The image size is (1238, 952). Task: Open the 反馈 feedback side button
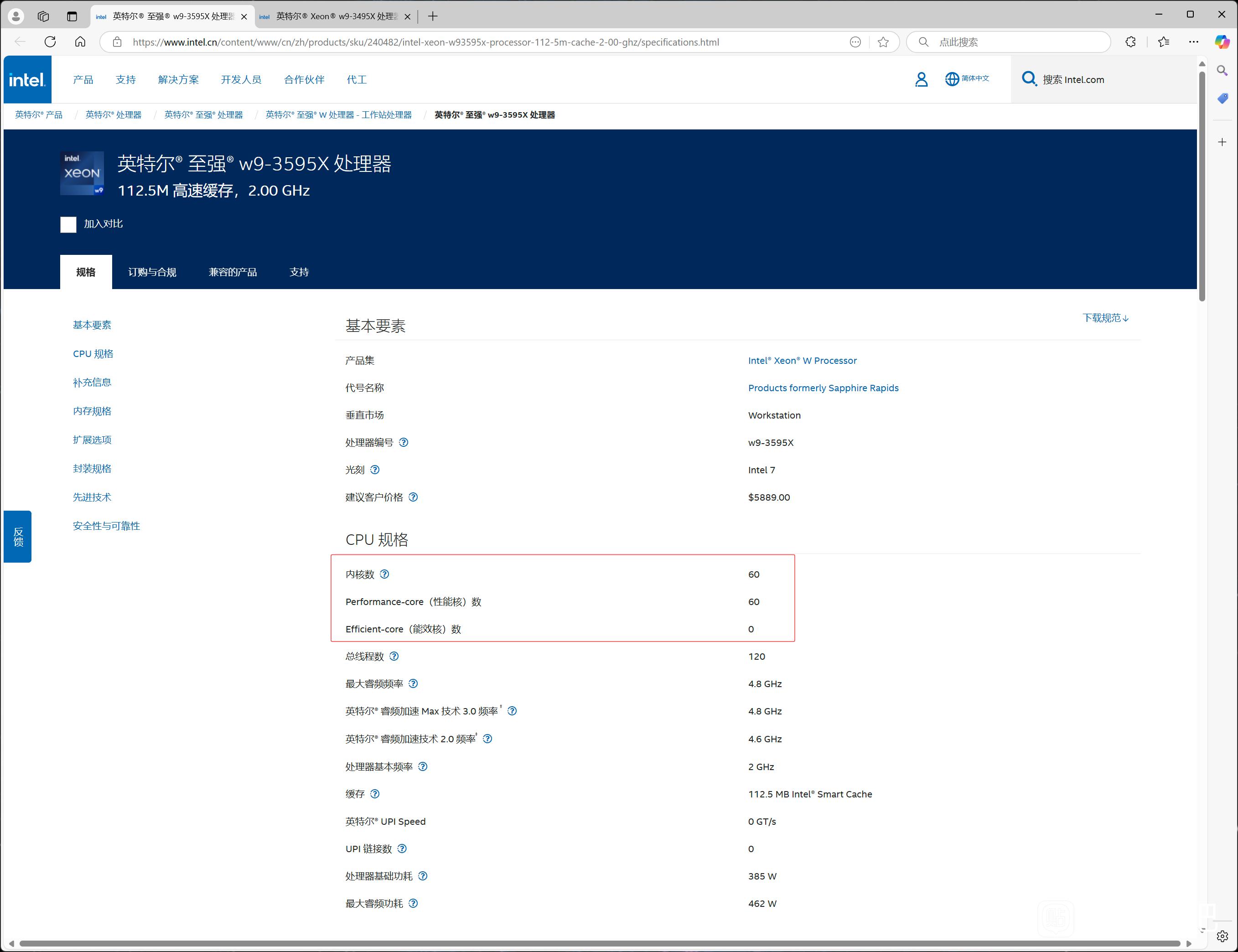(x=18, y=537)
